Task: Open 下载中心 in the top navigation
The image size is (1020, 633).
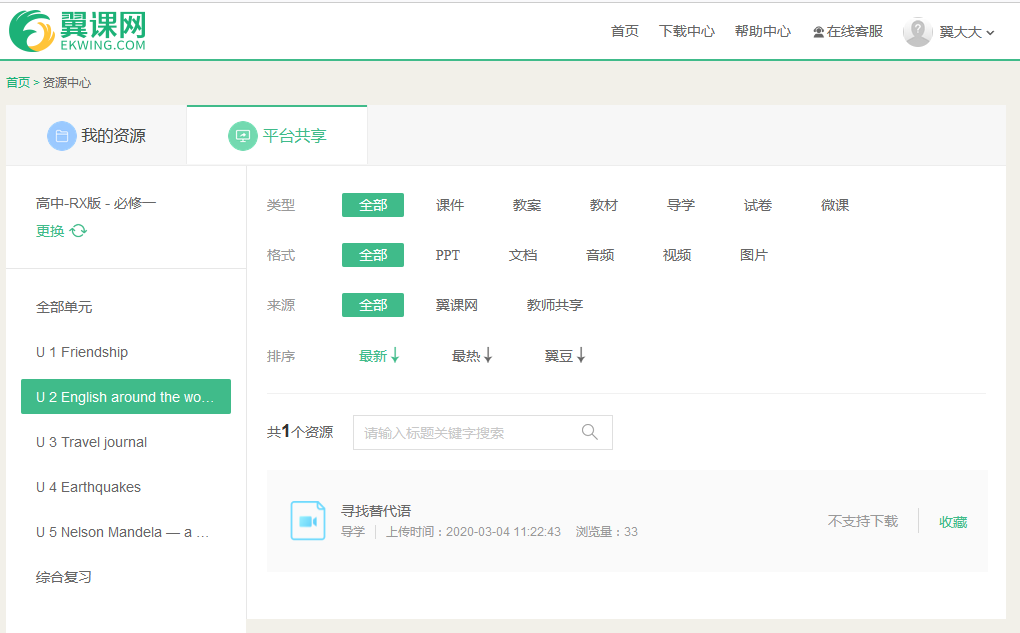Action: click(686, 31)
